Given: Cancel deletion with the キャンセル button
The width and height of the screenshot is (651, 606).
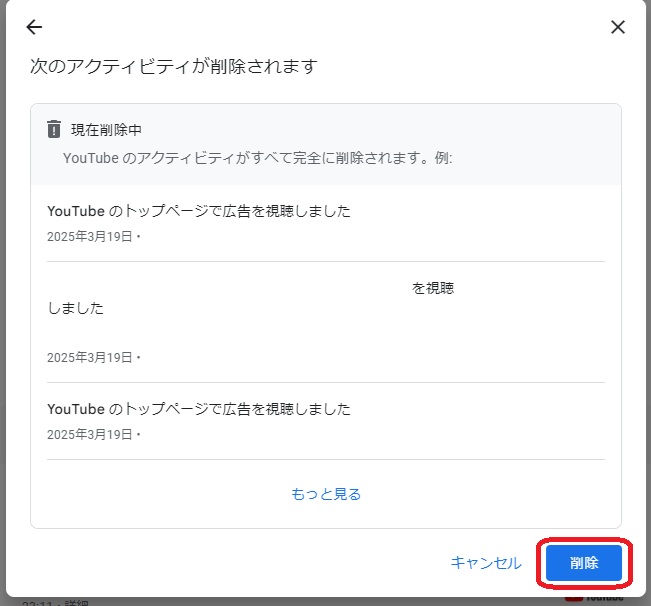Looking at the screenshot, I should pos(486,563).
